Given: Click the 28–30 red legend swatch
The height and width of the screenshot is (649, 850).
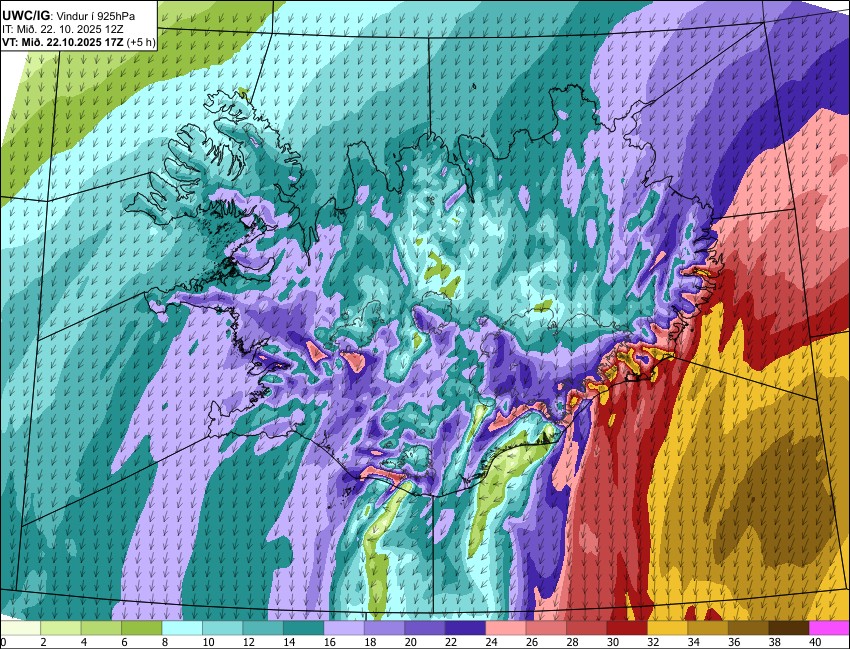Looking at the screenshot, I should (586, 628).
